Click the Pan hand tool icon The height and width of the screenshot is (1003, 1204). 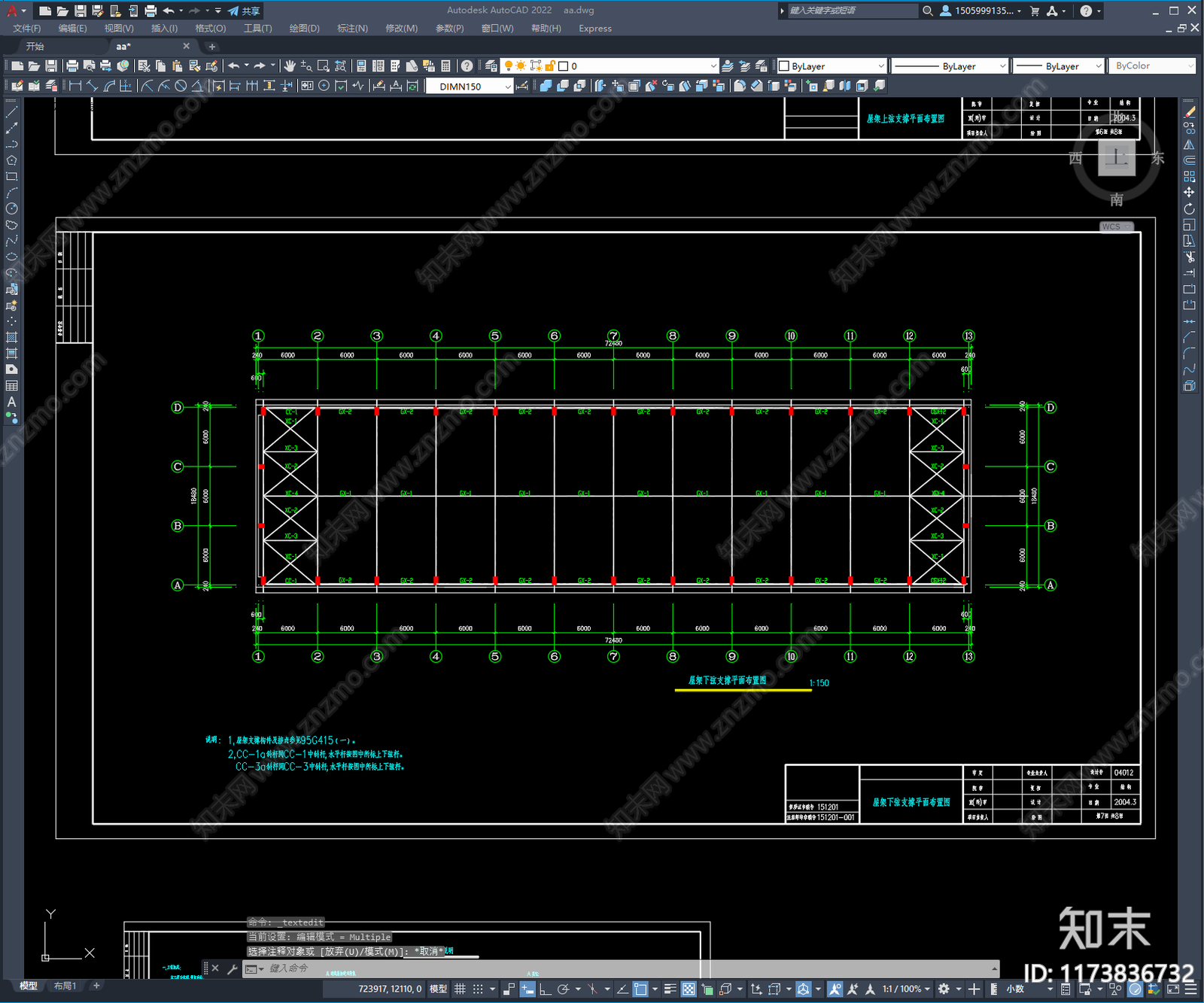[290, 66]
